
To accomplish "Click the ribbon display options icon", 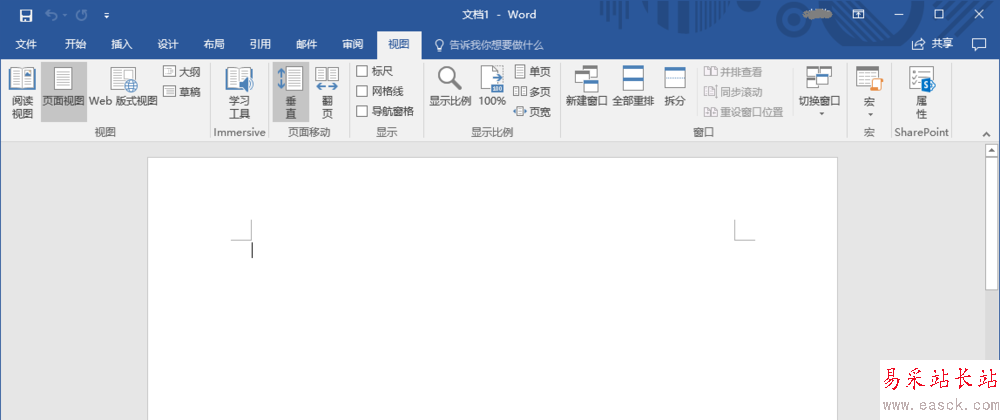I will pyautogui.click(x=858, y=14).
